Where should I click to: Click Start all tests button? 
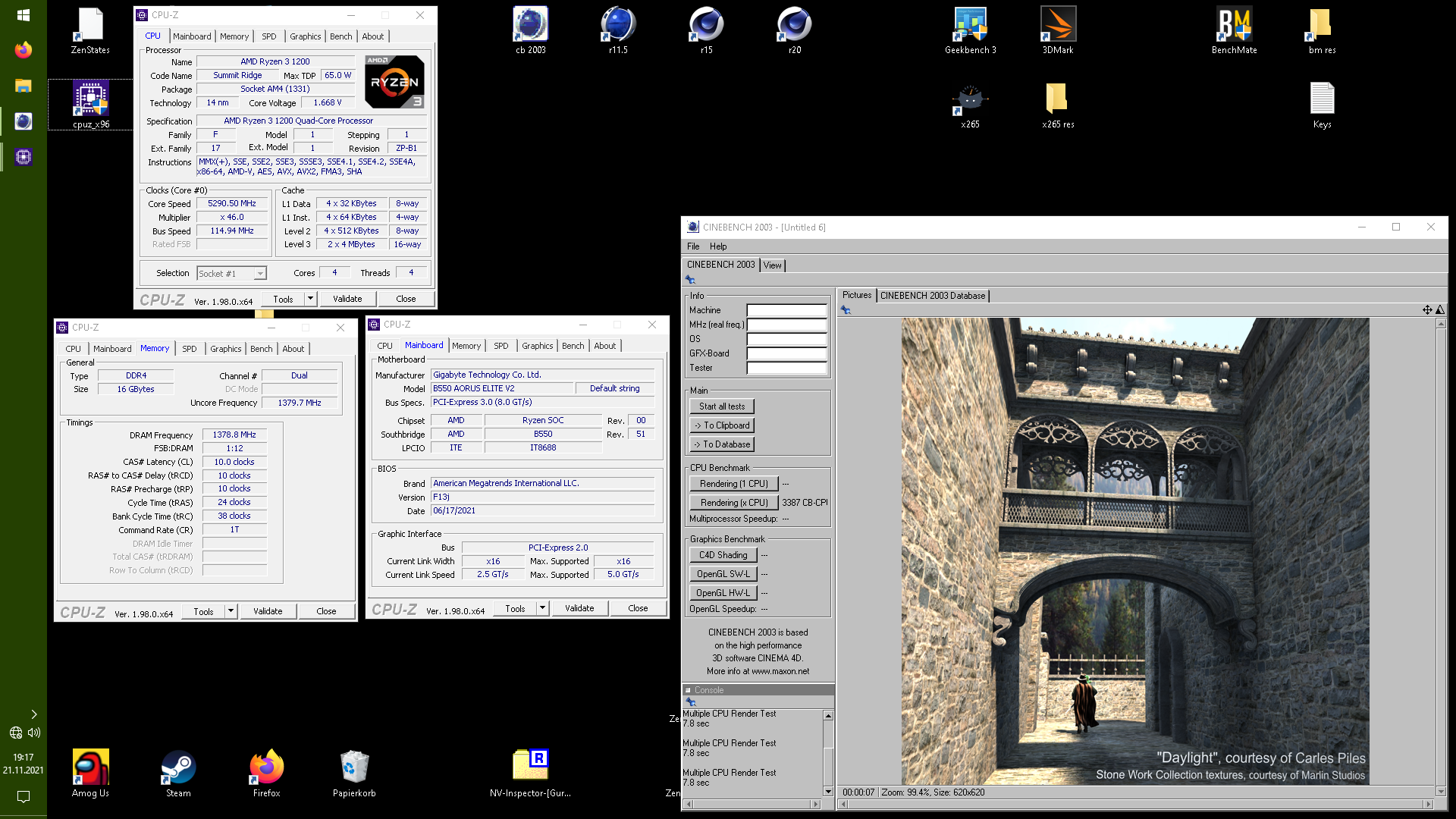pyautogui.click(x=722, y=406)
